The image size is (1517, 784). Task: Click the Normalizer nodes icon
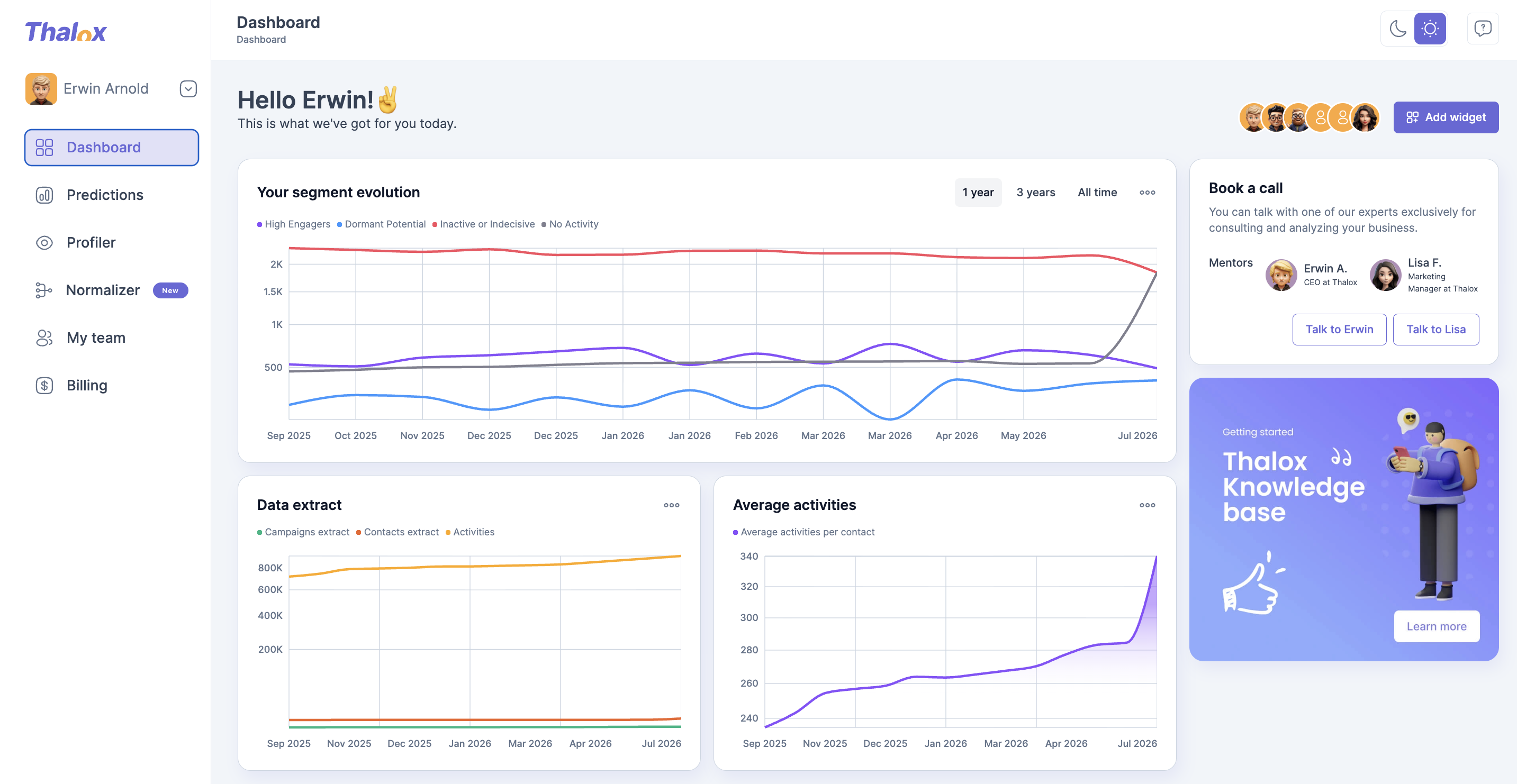43,290
